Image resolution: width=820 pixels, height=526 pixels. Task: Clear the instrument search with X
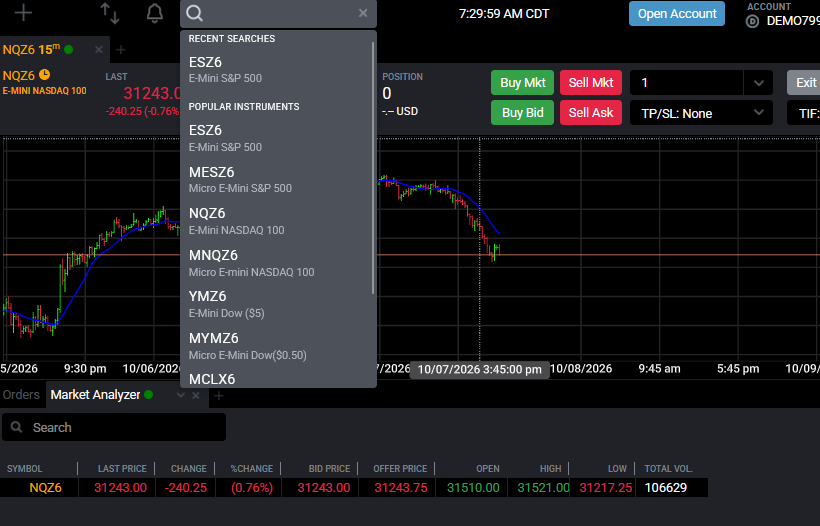click(363, 13)
